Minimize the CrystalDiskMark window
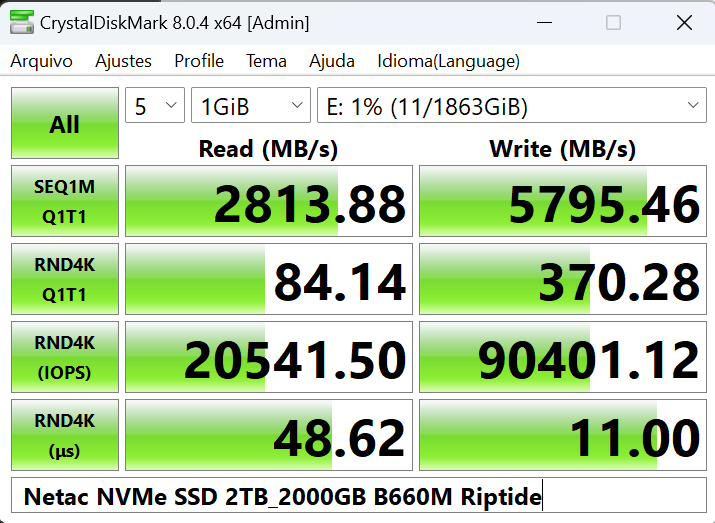The width and height of the screenshot is (715, 523). point(544,22)
